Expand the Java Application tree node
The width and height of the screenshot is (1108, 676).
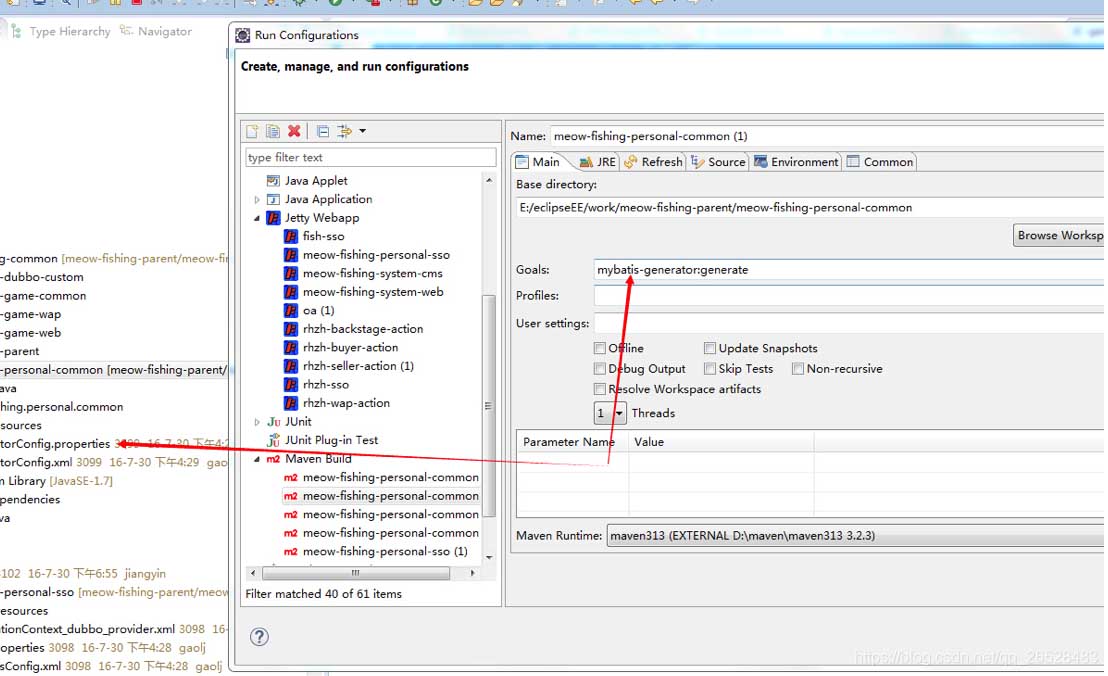pos(257,200)
